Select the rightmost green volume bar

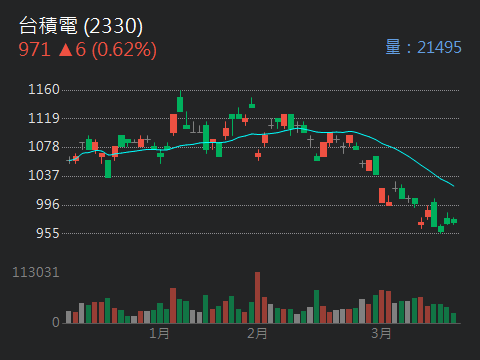(453, 318)
